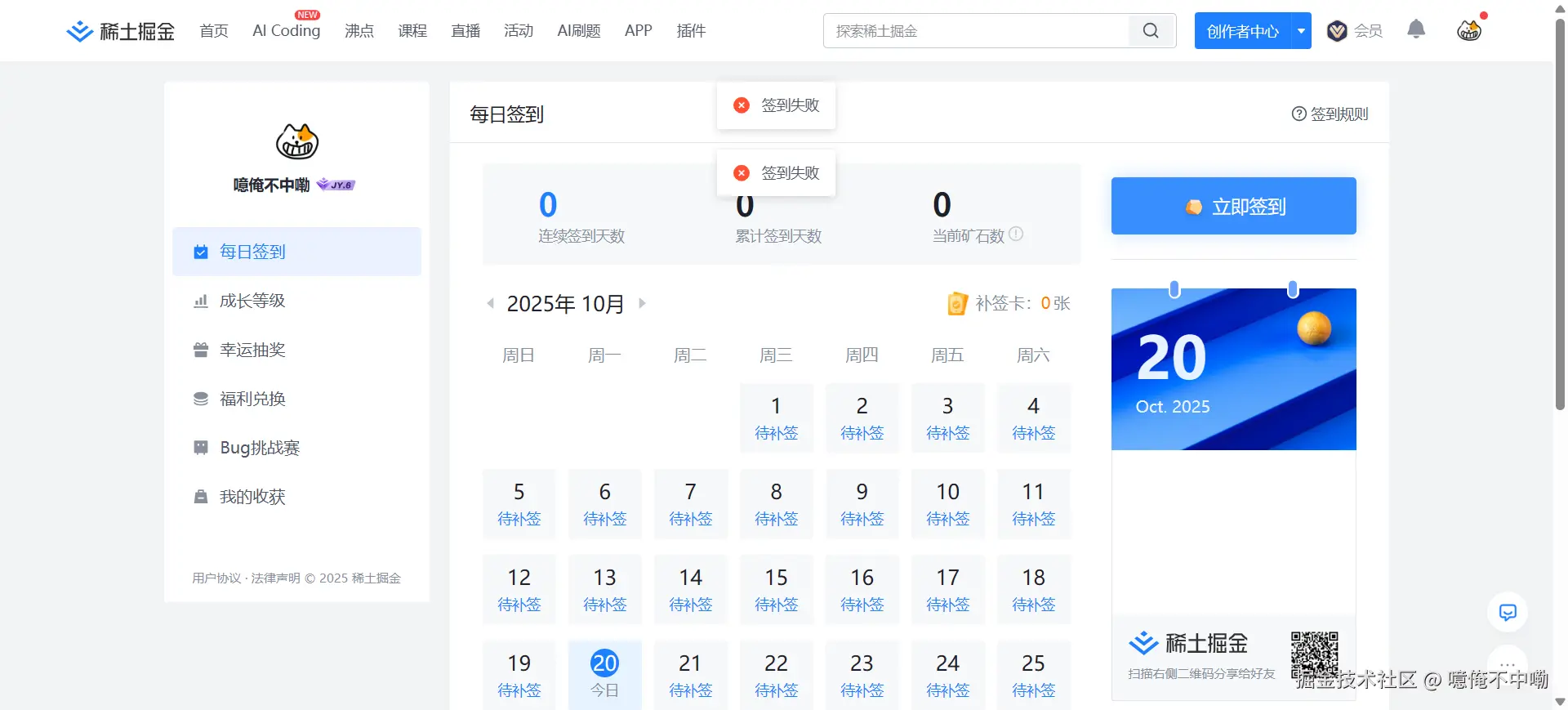Click 待补签 on October 19

point(519,690)
